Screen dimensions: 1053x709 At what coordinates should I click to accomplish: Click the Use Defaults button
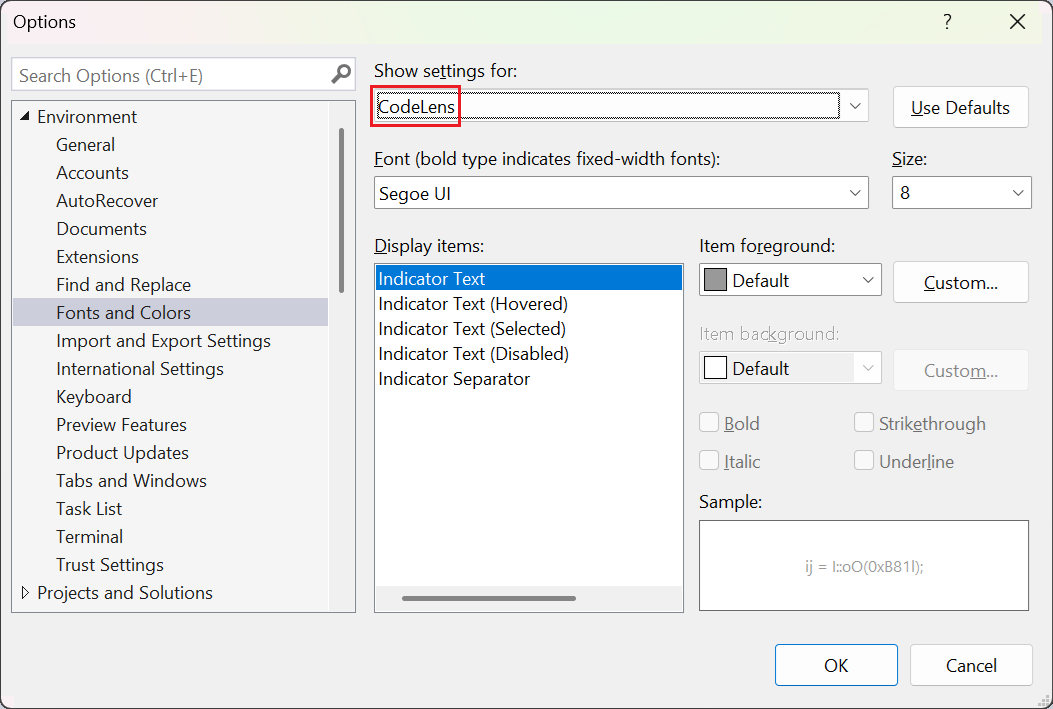(x=960, y=107)
